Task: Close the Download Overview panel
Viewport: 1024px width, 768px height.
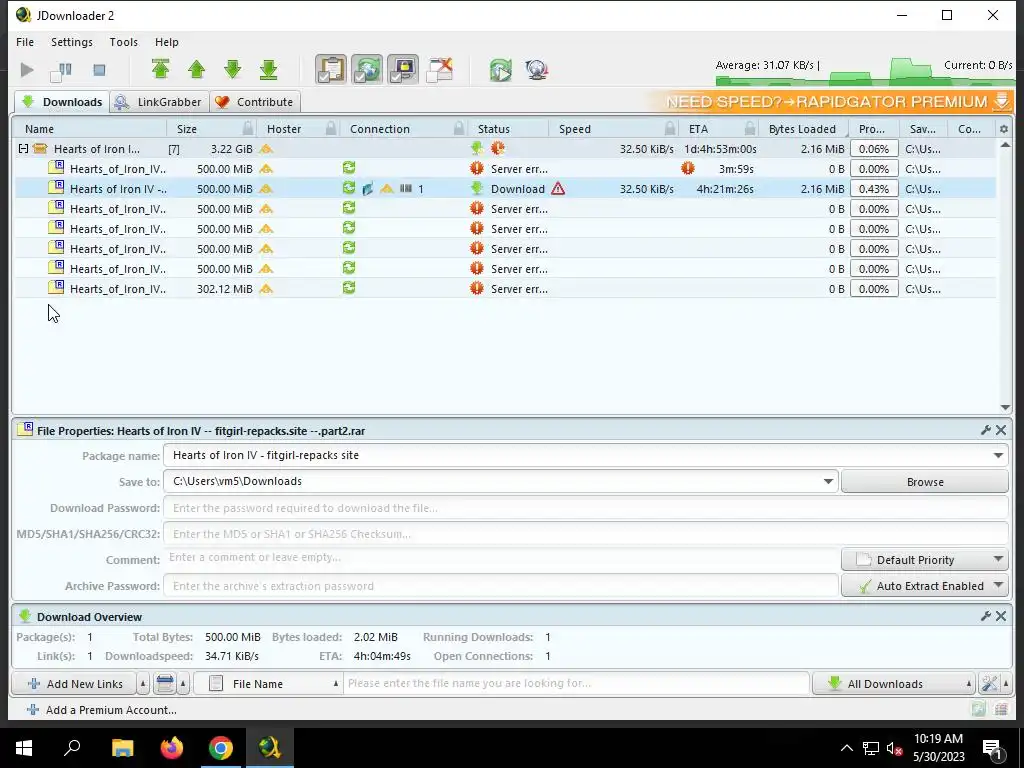Action: [1001, 616]
